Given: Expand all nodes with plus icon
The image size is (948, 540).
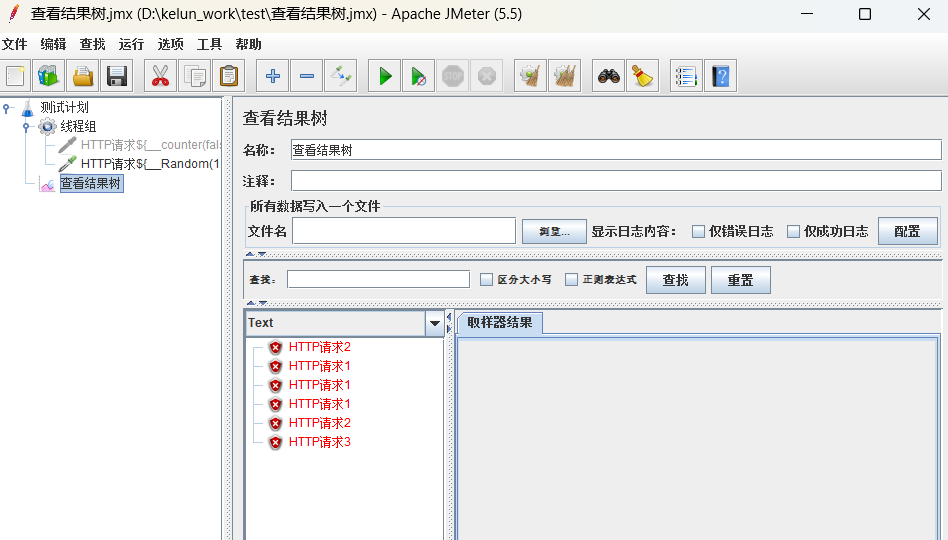Looking at the screenshot, I should 273,76.
